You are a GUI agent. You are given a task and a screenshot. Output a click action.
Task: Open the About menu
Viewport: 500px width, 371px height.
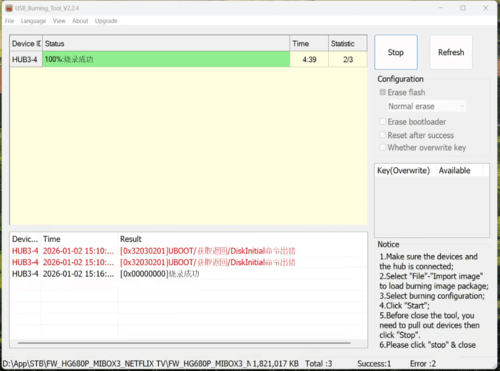point(80,21)
